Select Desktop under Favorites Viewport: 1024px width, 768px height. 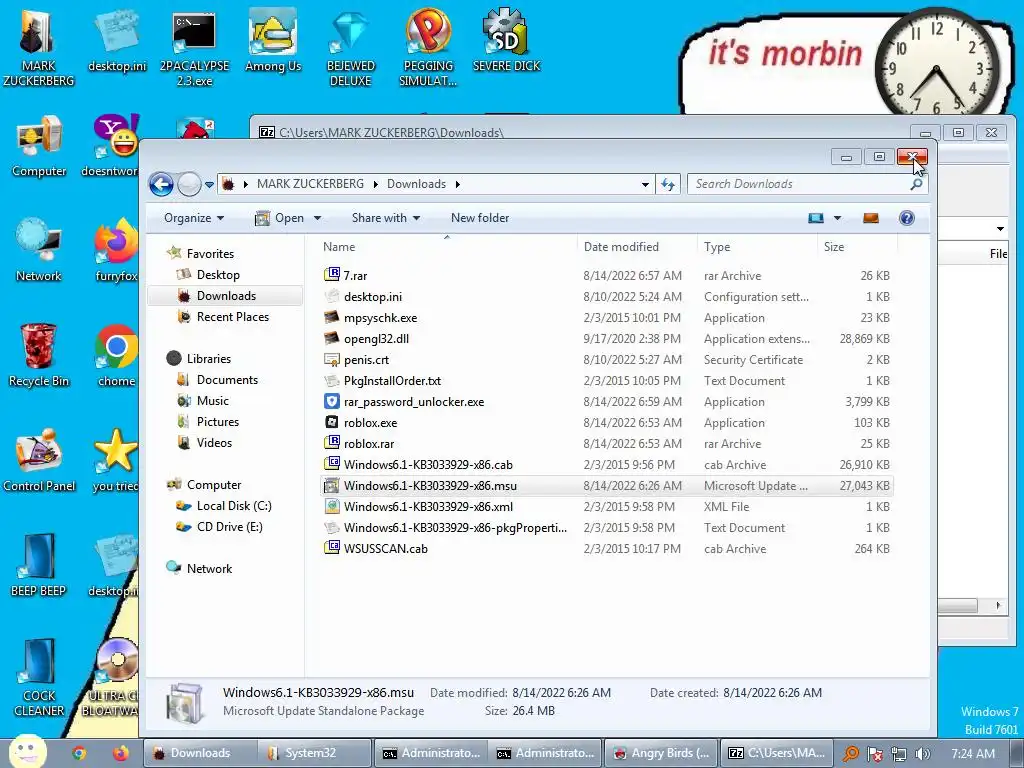tap(218, 275)
